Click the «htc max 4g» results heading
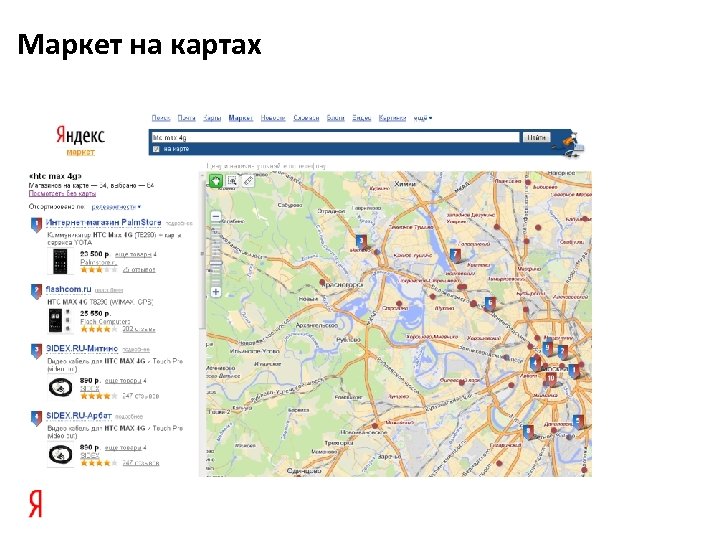Viewport: 720px width, 540px height. click(55, 176)
